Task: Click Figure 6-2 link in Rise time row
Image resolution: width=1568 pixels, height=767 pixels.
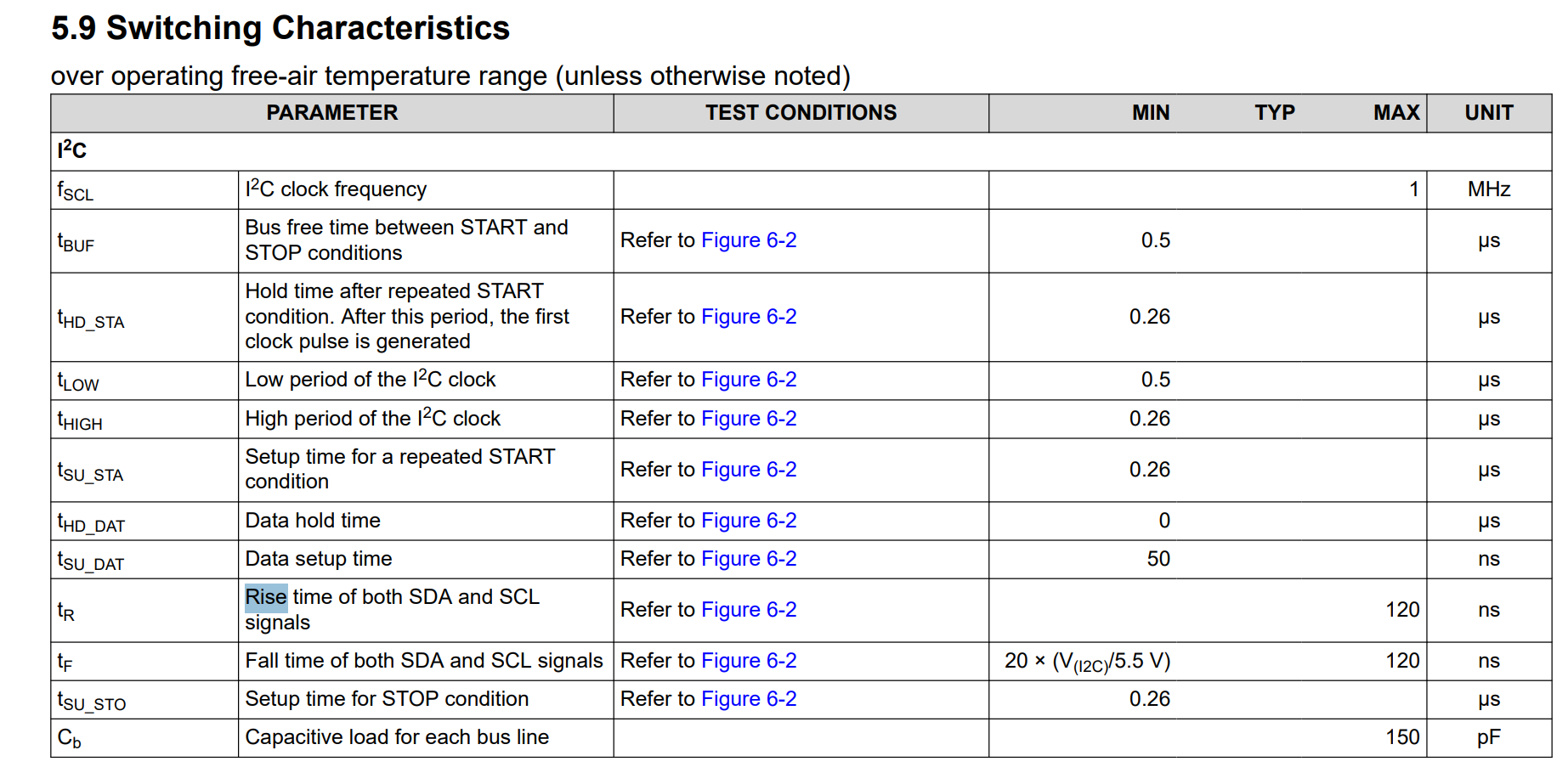Action: 749,610
